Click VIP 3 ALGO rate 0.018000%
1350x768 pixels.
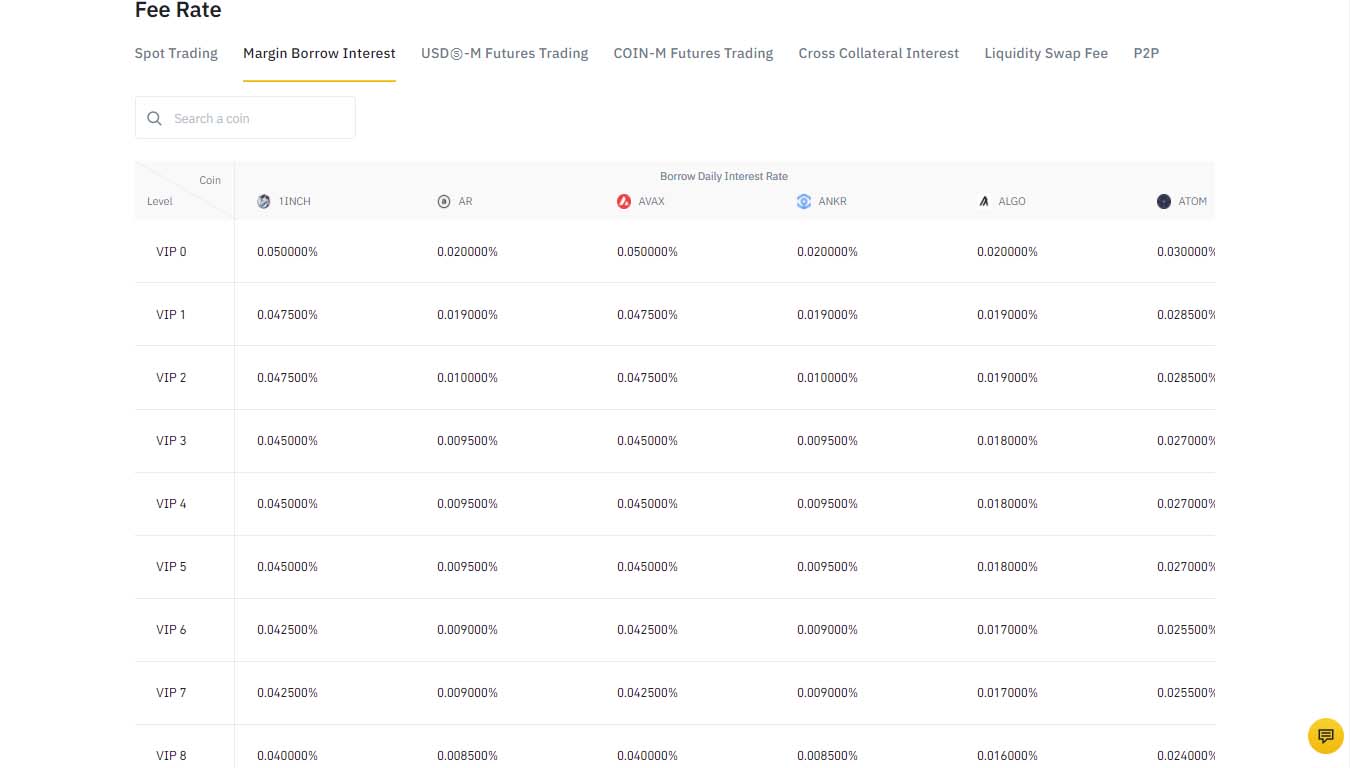pos(1007,441)
